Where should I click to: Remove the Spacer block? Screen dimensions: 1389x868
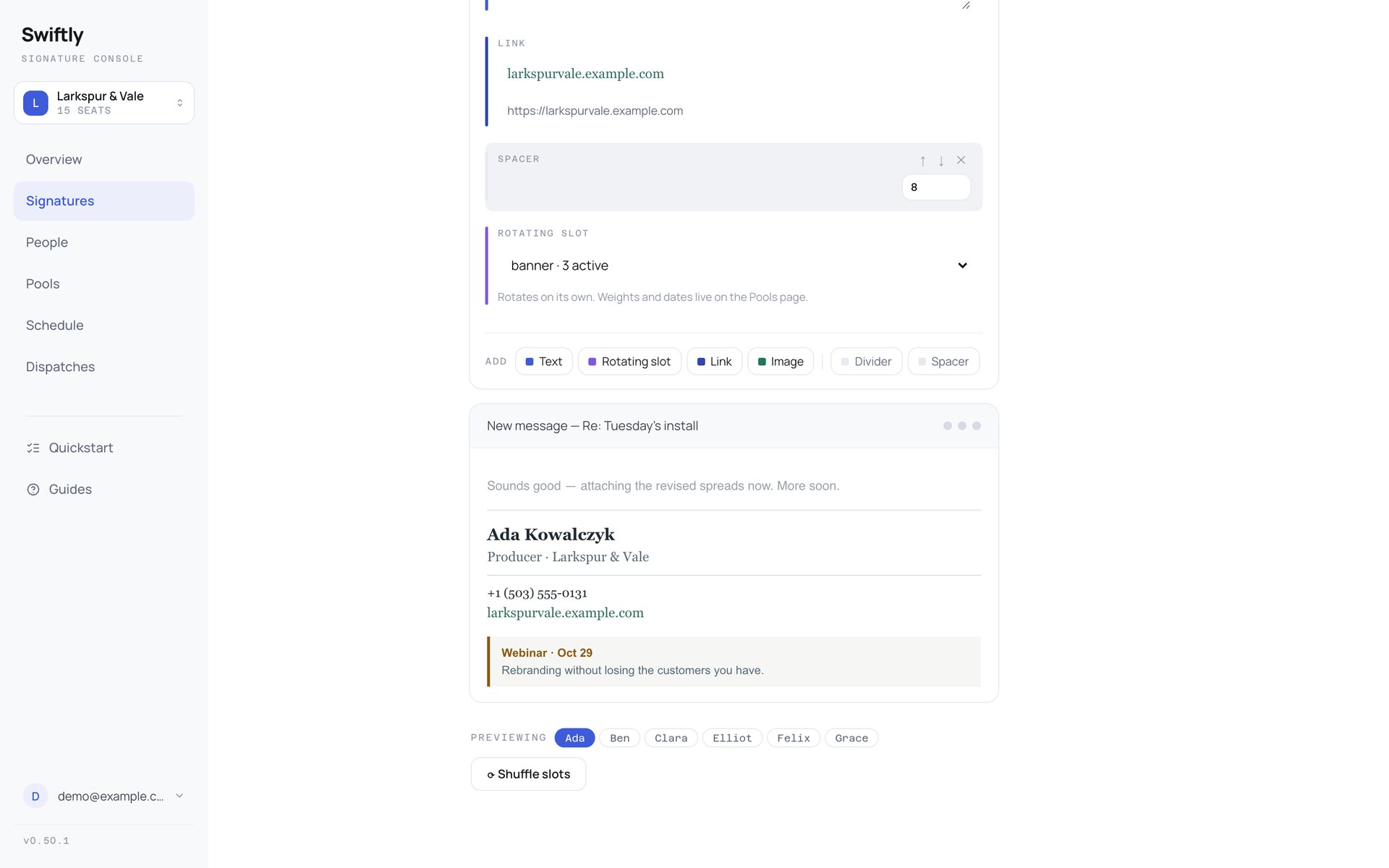961,161
